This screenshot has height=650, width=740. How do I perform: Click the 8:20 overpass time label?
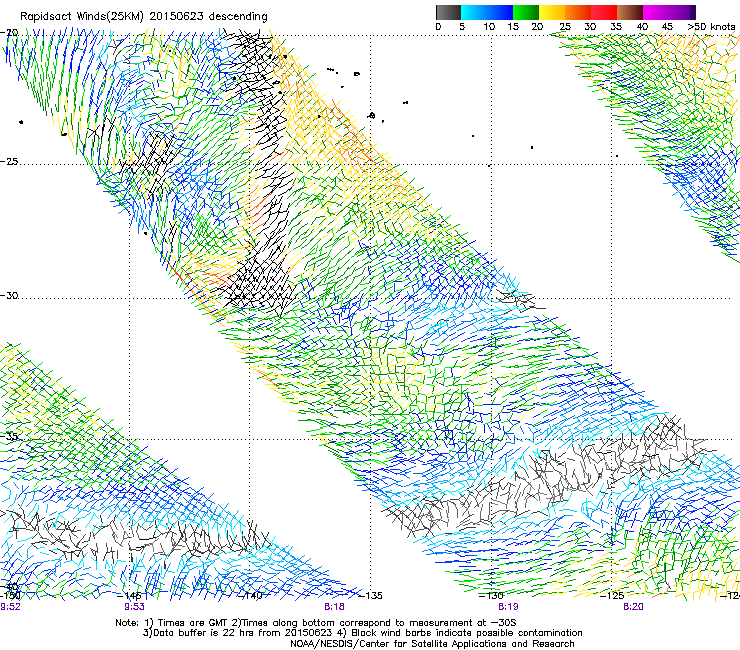633,607
